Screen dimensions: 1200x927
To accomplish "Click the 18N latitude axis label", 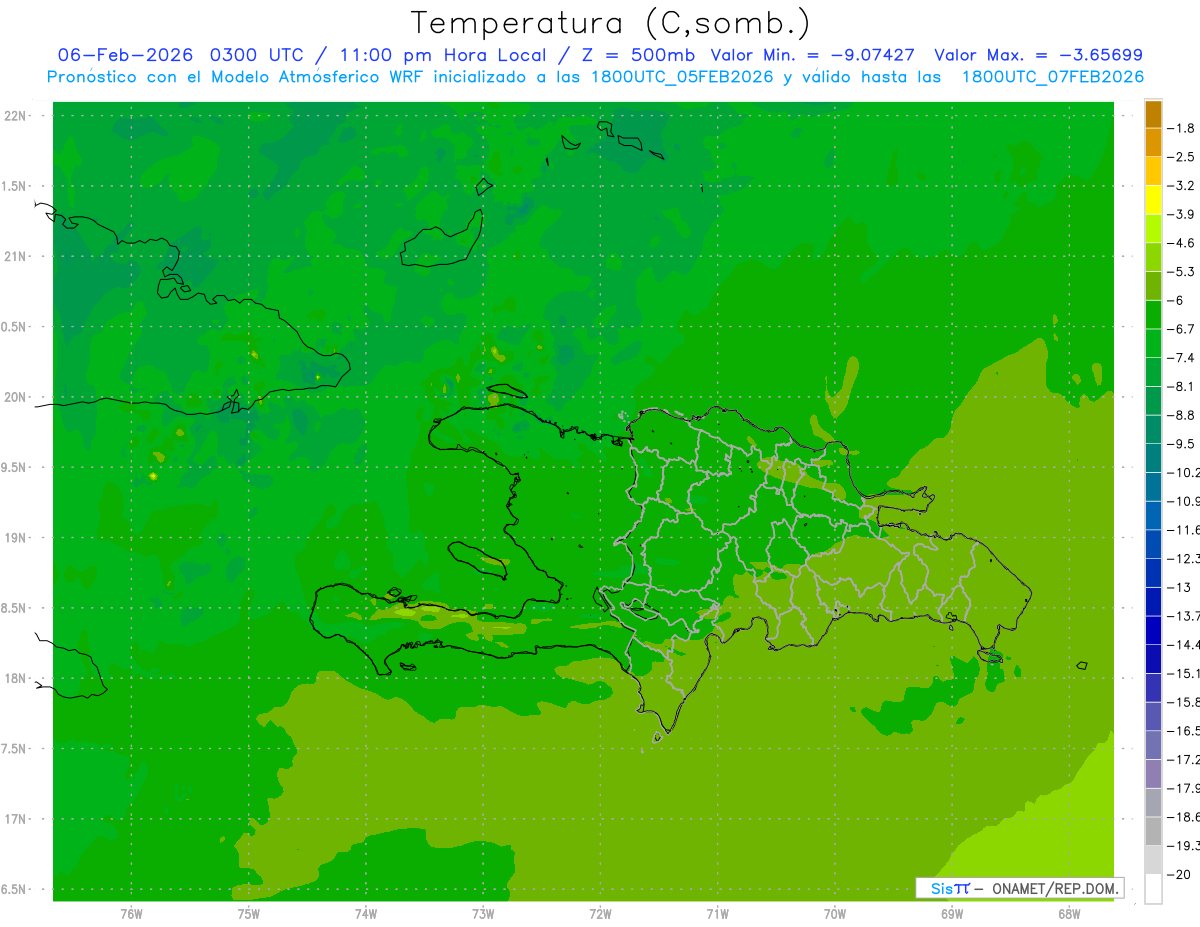I will [x=14, y=679].
